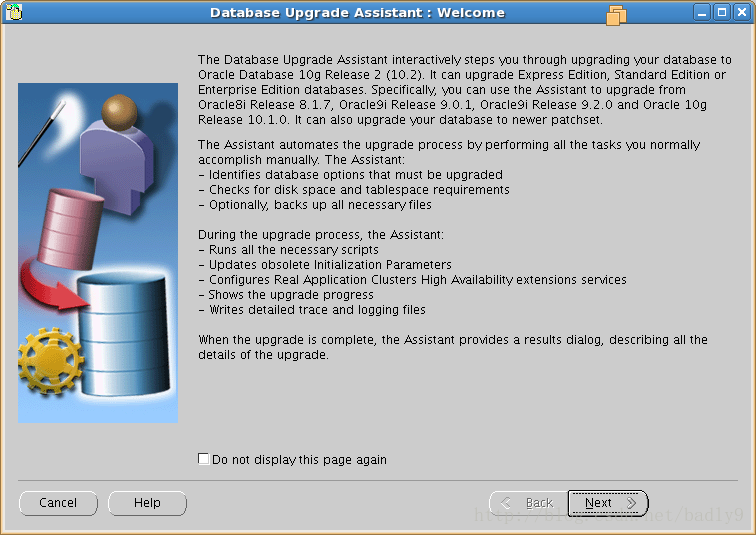Viewport: 756px width, 535px height.
Task: Cancel the Database Upgrade Assistant
Action: click(x=58, y=503)
